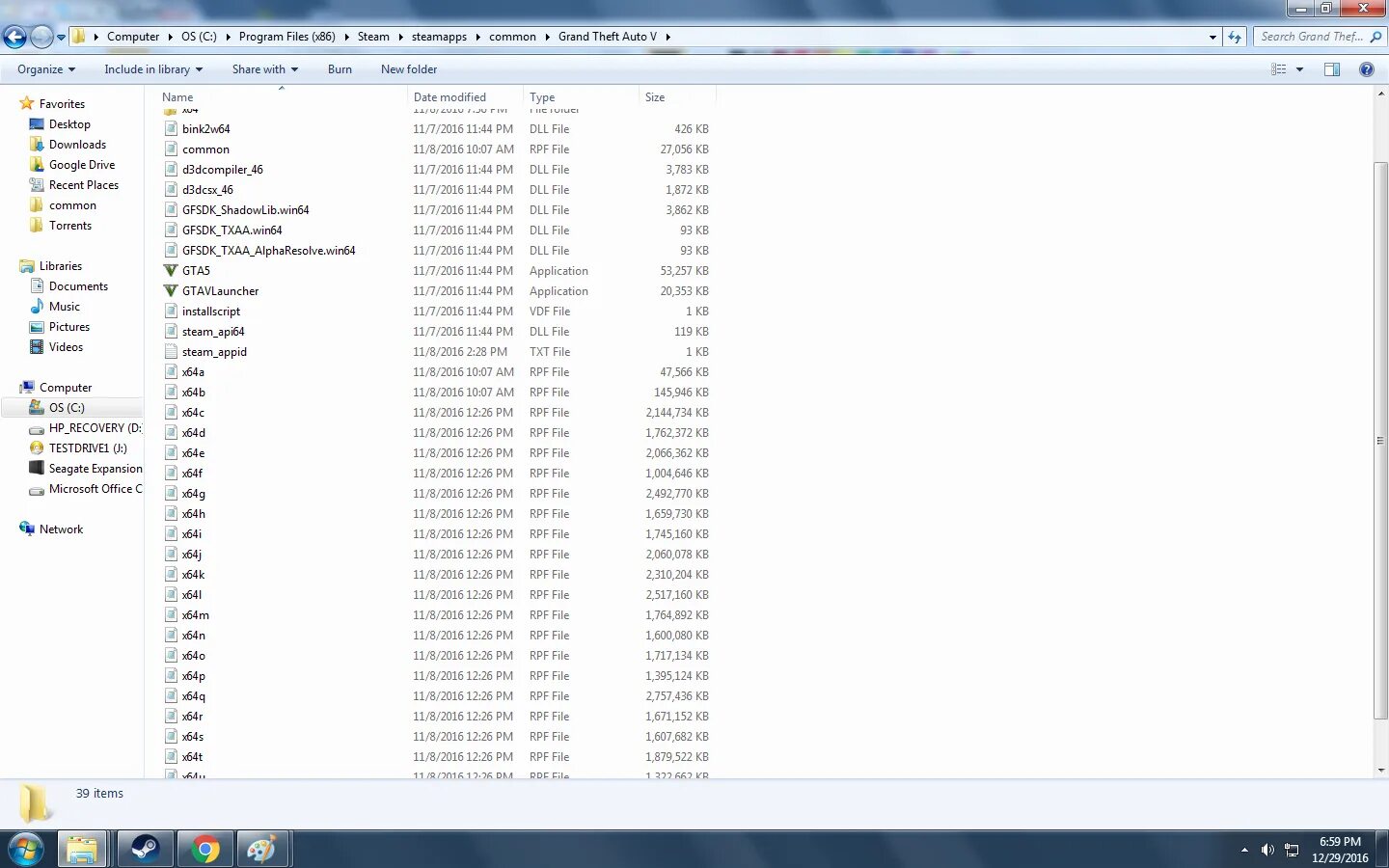Viewport: 1389px width, 868px height.
Task: Select the GFSDK_TXAA_AlphaResolve.win64 file
Action: tap(268, 251)
